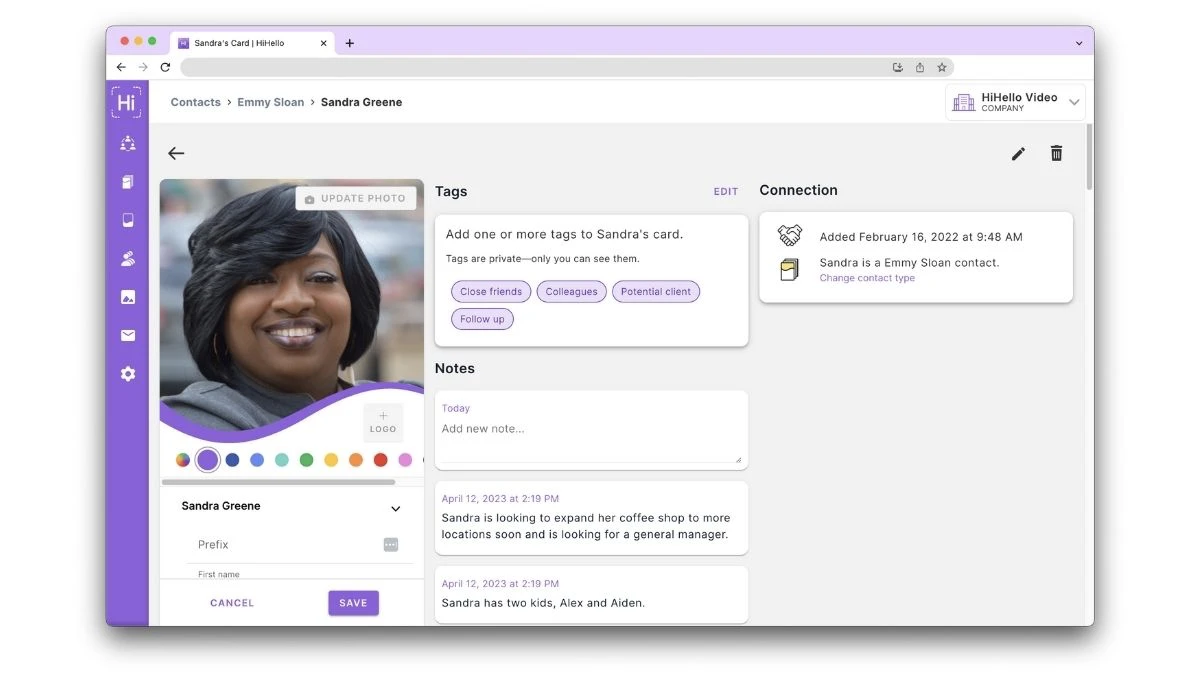The height and width of the screenshot is (677, 1200).
Task: Open the mobile device icon in sidebar
Action: tap(127, 220)
